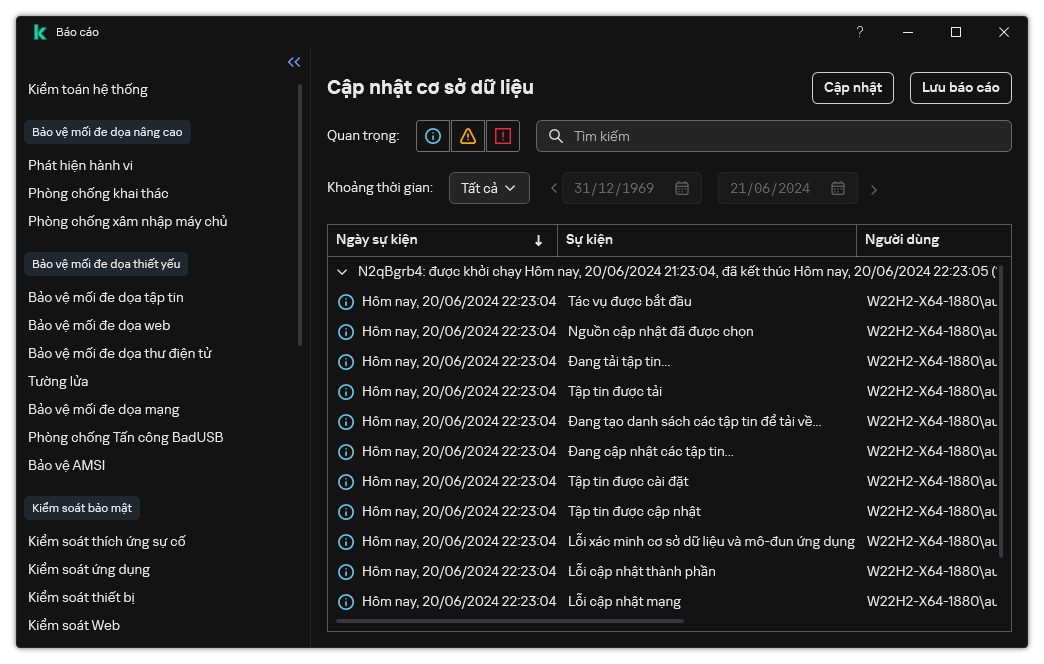Select Bảo vệ AMSI in sidebar
Viewport: 1044px width, 664px height.
(66, 465)
